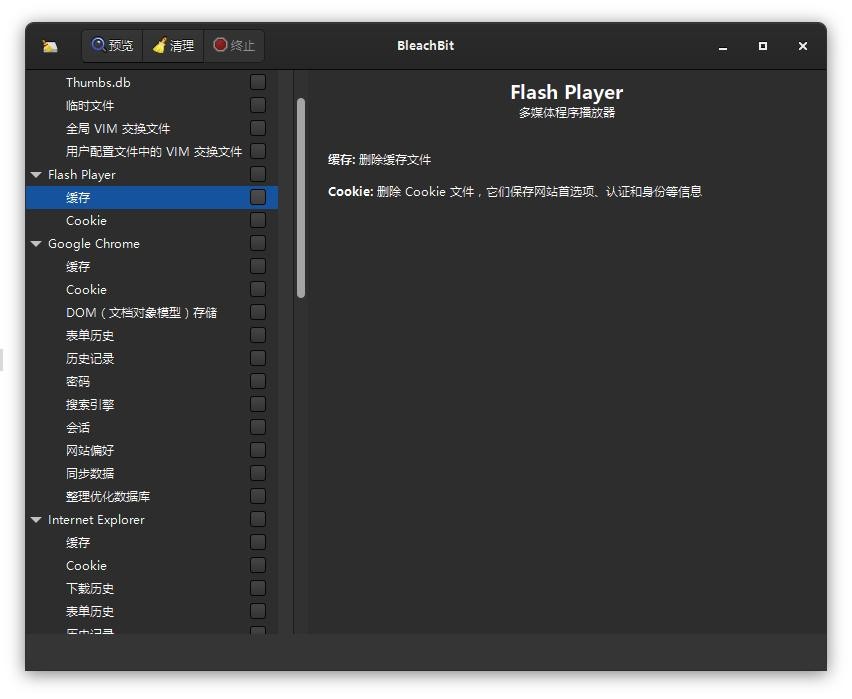
Task: Select Chrome 历史记录 row
Action: [x=152, y=359]
